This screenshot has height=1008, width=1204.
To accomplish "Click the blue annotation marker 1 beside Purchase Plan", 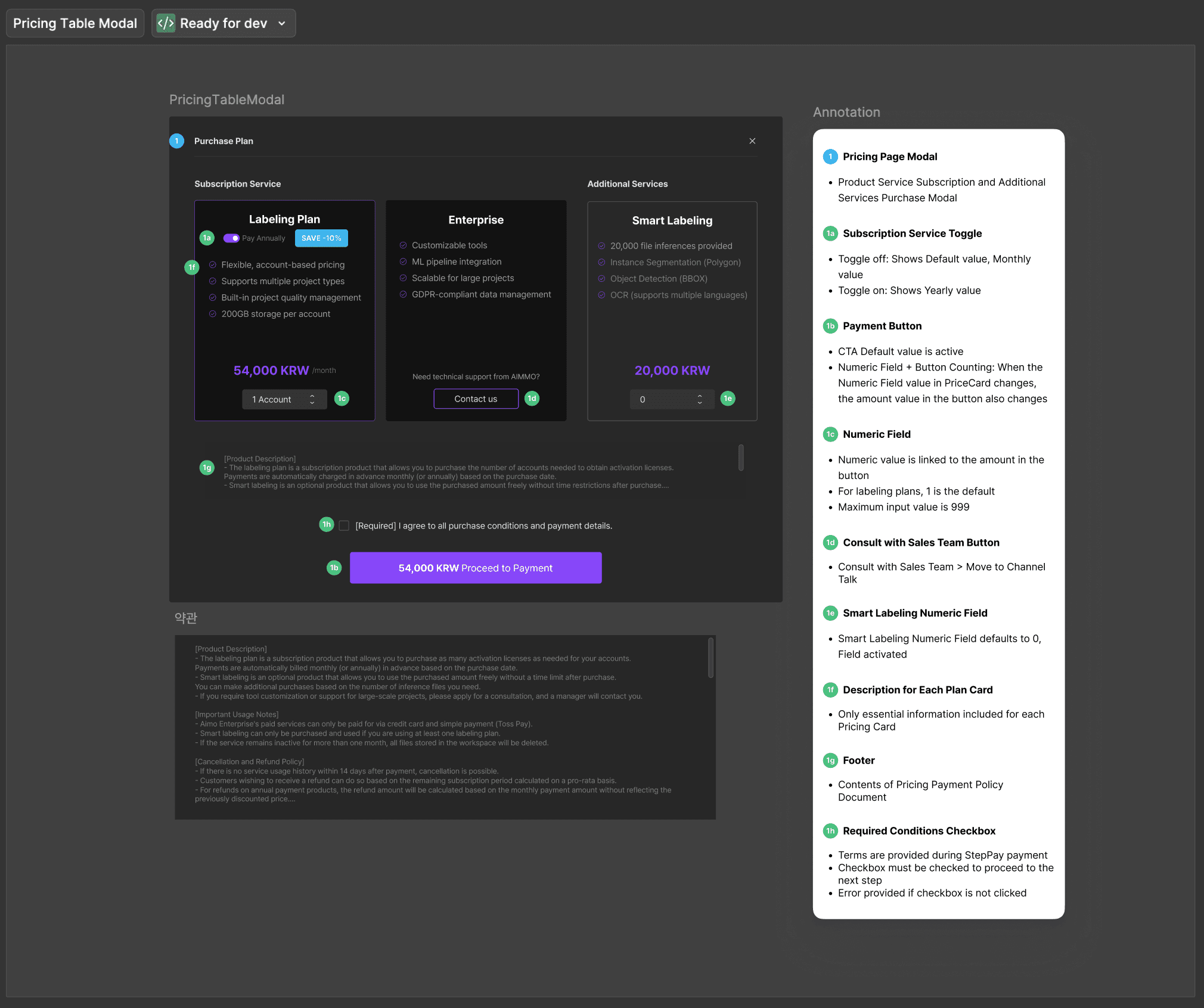I will coord(176,141).
